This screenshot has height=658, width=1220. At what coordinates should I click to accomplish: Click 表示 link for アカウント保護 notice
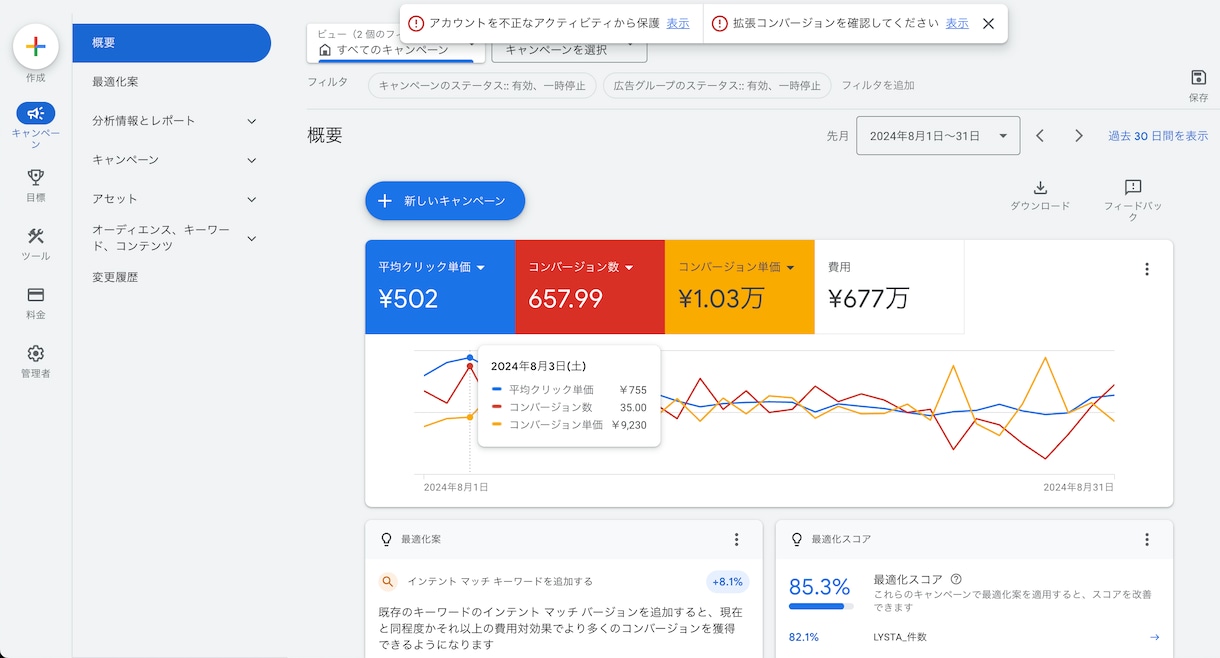(x=678, y=23)
